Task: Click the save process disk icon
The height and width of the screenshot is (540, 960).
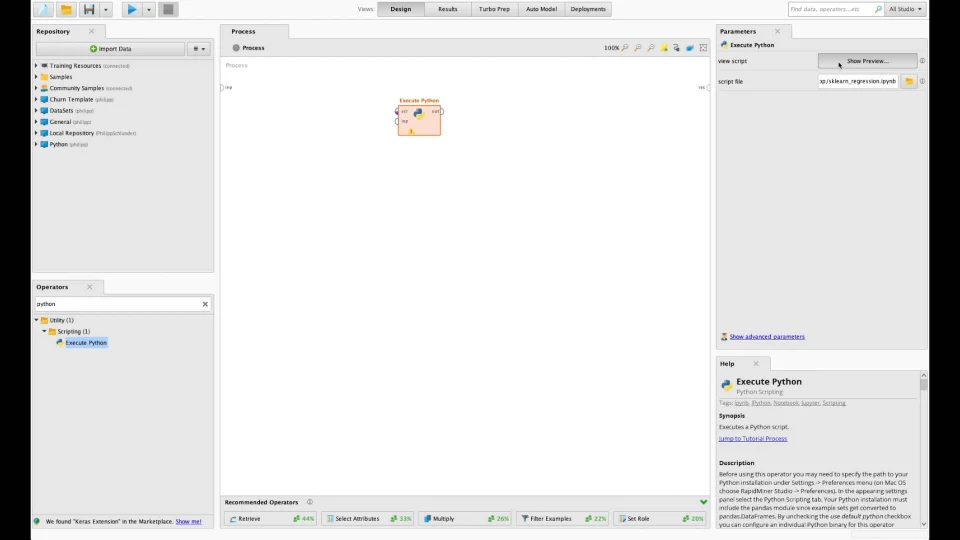Action: 89,9
